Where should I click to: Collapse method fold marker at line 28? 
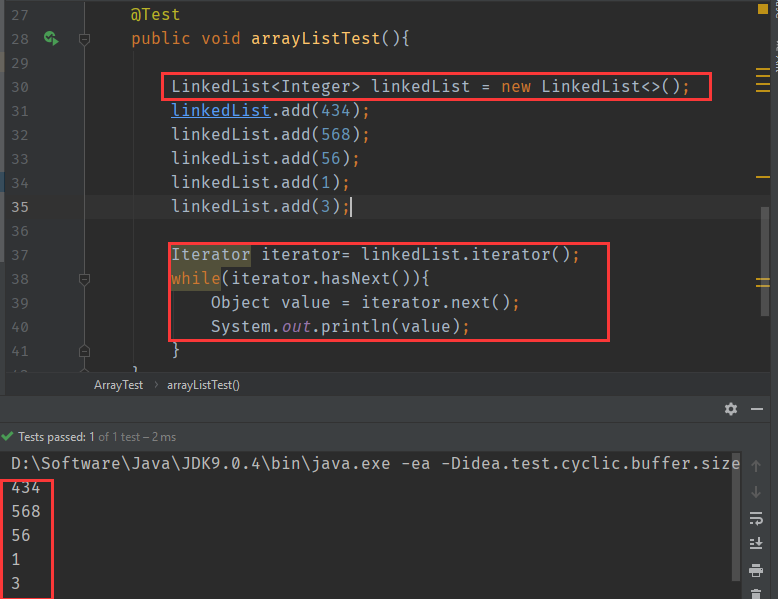(84, 39)
